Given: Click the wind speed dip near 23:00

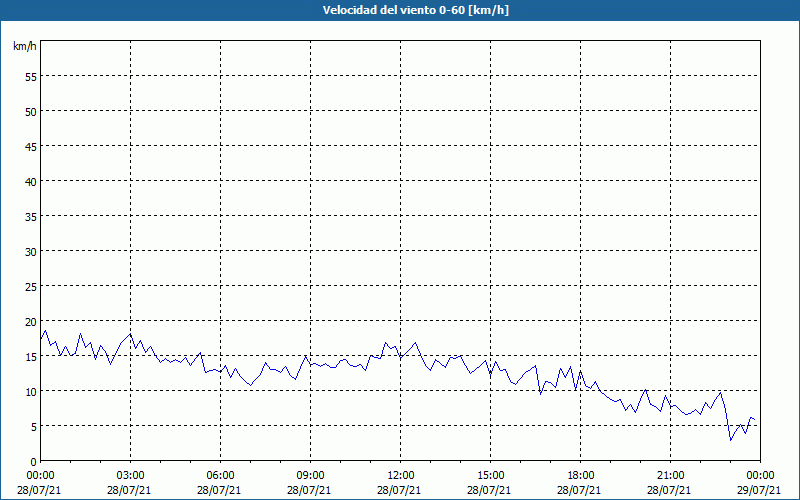Looking at the screenshot, I should (x=731, y=440).
